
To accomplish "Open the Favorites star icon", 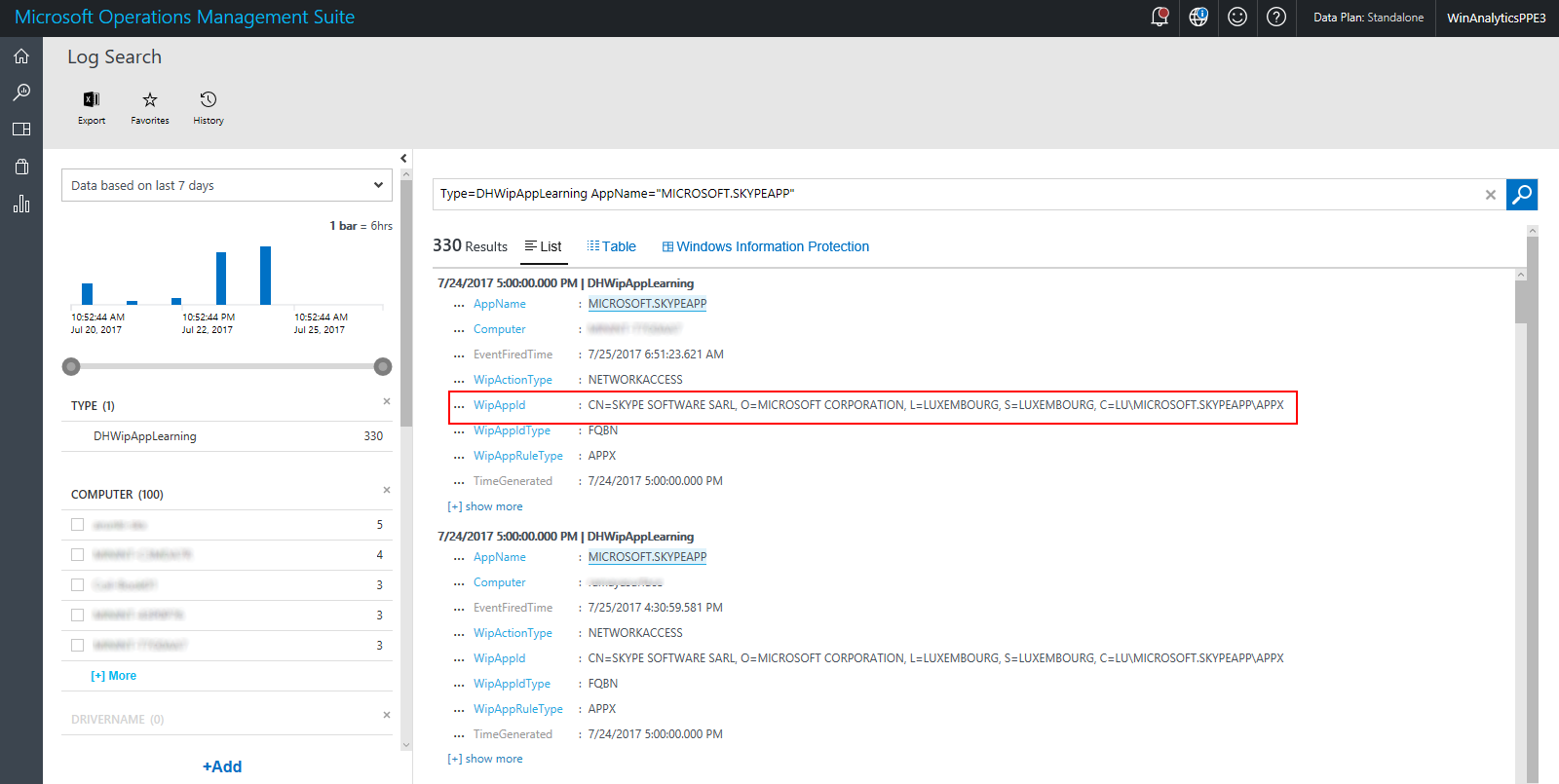I will click(150, 100).
